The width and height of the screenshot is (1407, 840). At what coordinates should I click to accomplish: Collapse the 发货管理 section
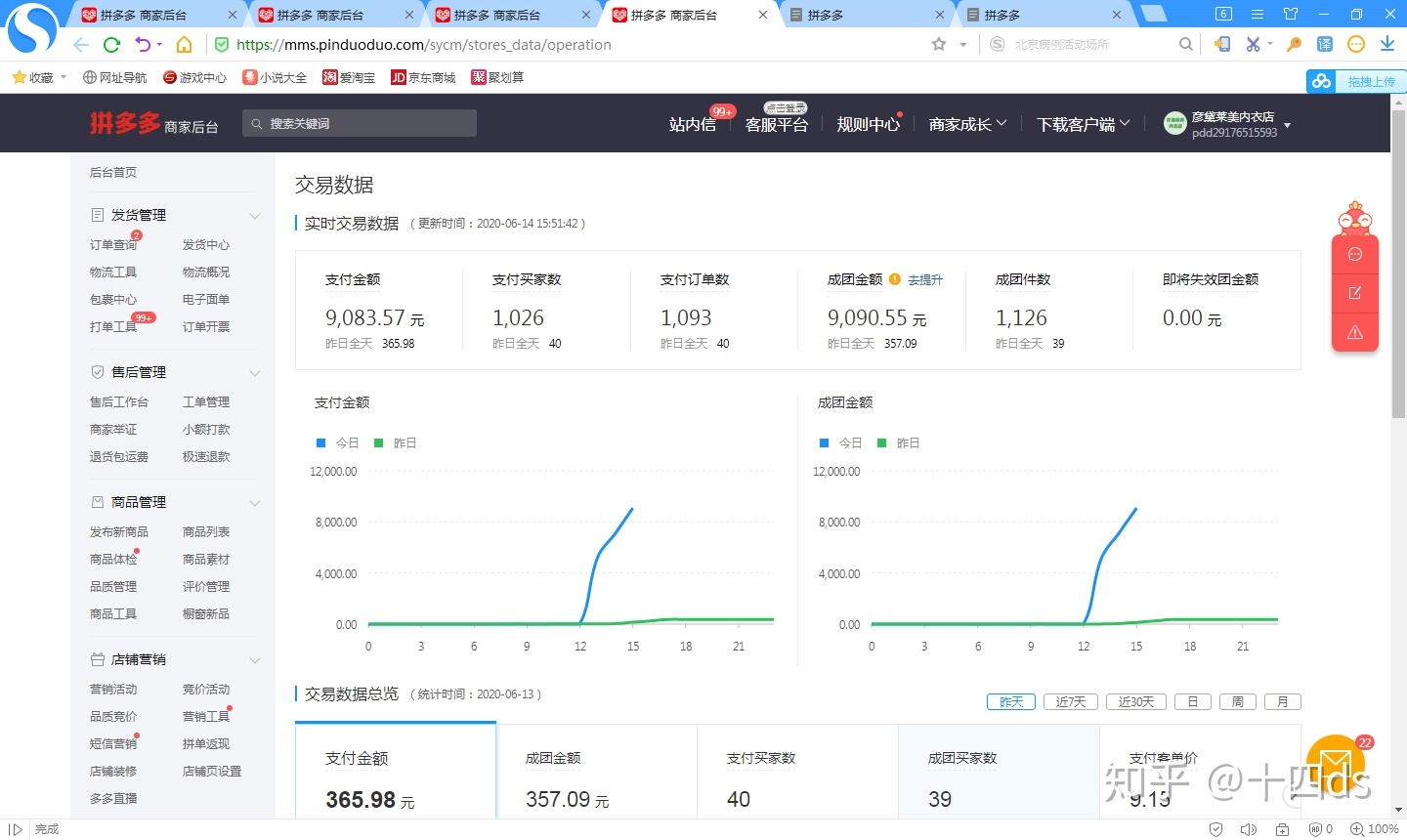pyautogui.click(x=255, y=216)
